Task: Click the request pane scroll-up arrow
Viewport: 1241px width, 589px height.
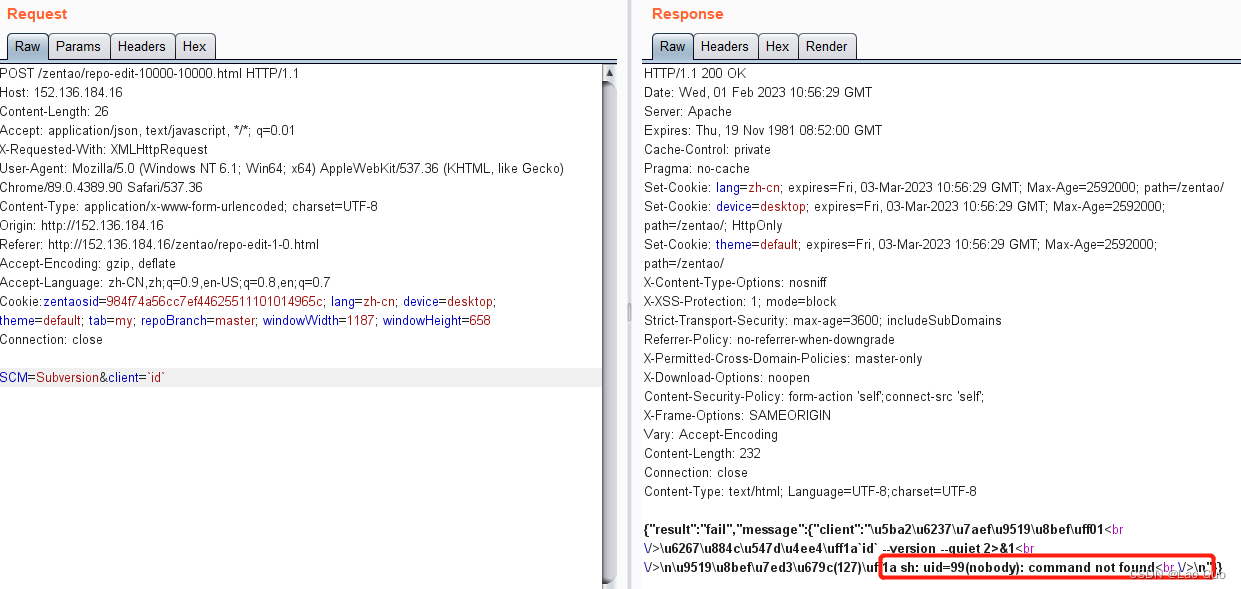Action: [610, 73]
